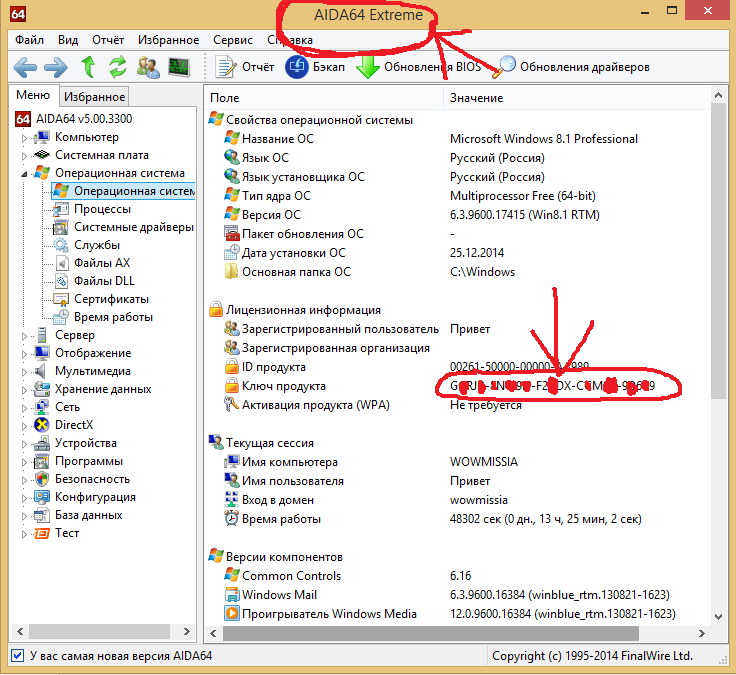Open the Сервис menu
736x675 pixels.
(x=233, y=40)
